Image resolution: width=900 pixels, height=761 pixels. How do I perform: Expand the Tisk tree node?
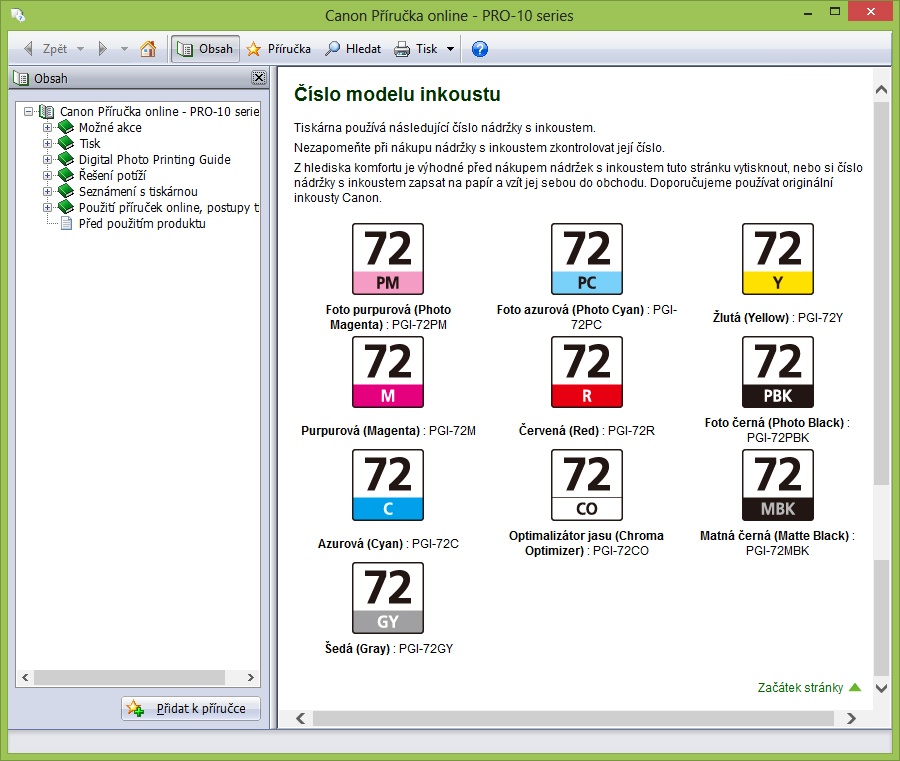[x=47, y=143]
